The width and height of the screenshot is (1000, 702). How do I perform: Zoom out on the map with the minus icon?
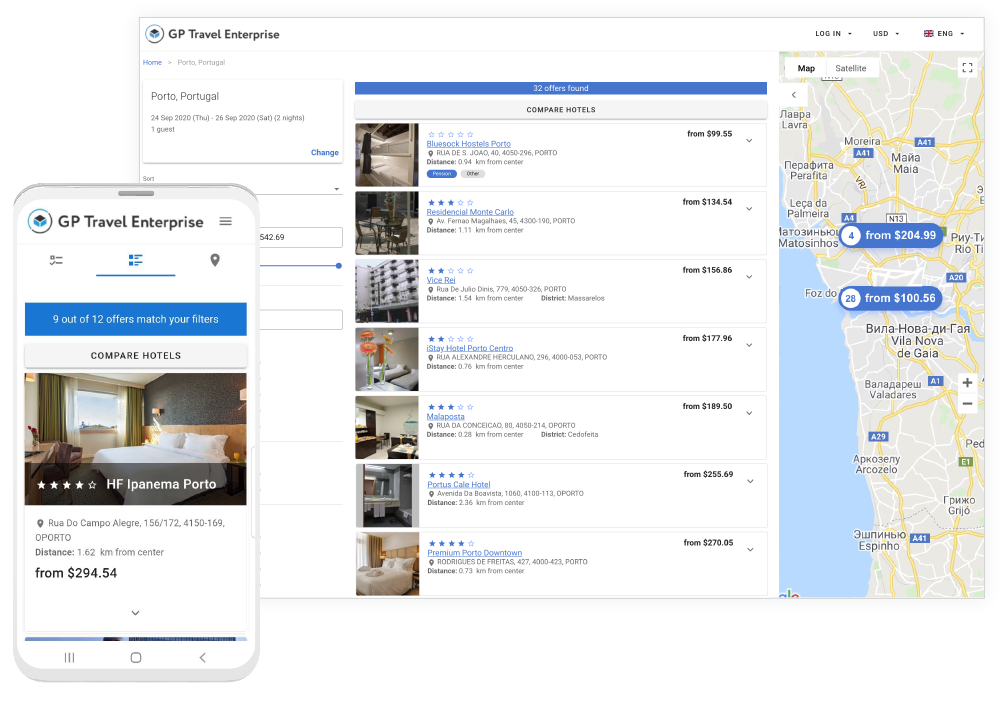tap(966, 403)
